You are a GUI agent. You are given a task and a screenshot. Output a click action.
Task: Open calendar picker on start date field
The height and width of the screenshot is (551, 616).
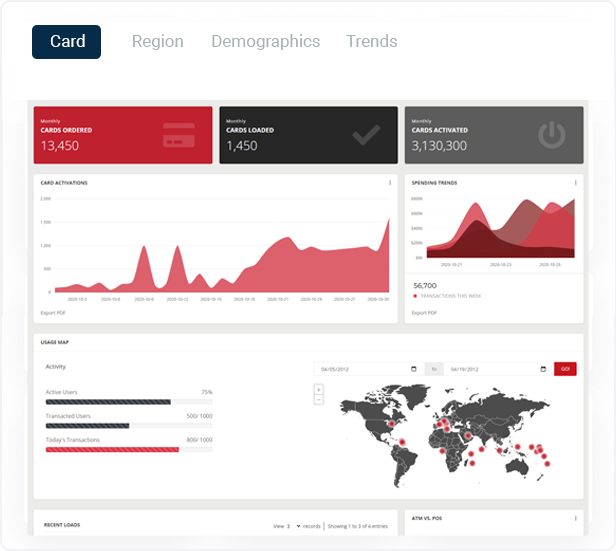click(x=414, y=369)
